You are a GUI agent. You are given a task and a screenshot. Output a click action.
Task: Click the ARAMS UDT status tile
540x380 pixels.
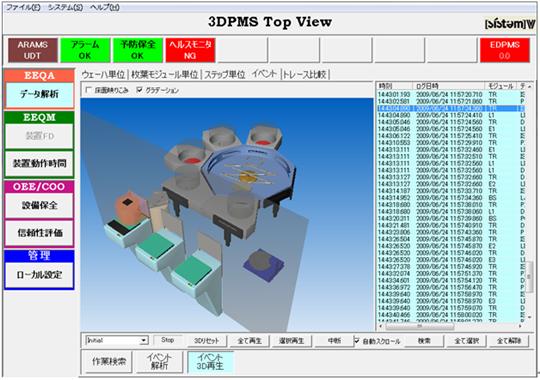[x=33, y=50]
